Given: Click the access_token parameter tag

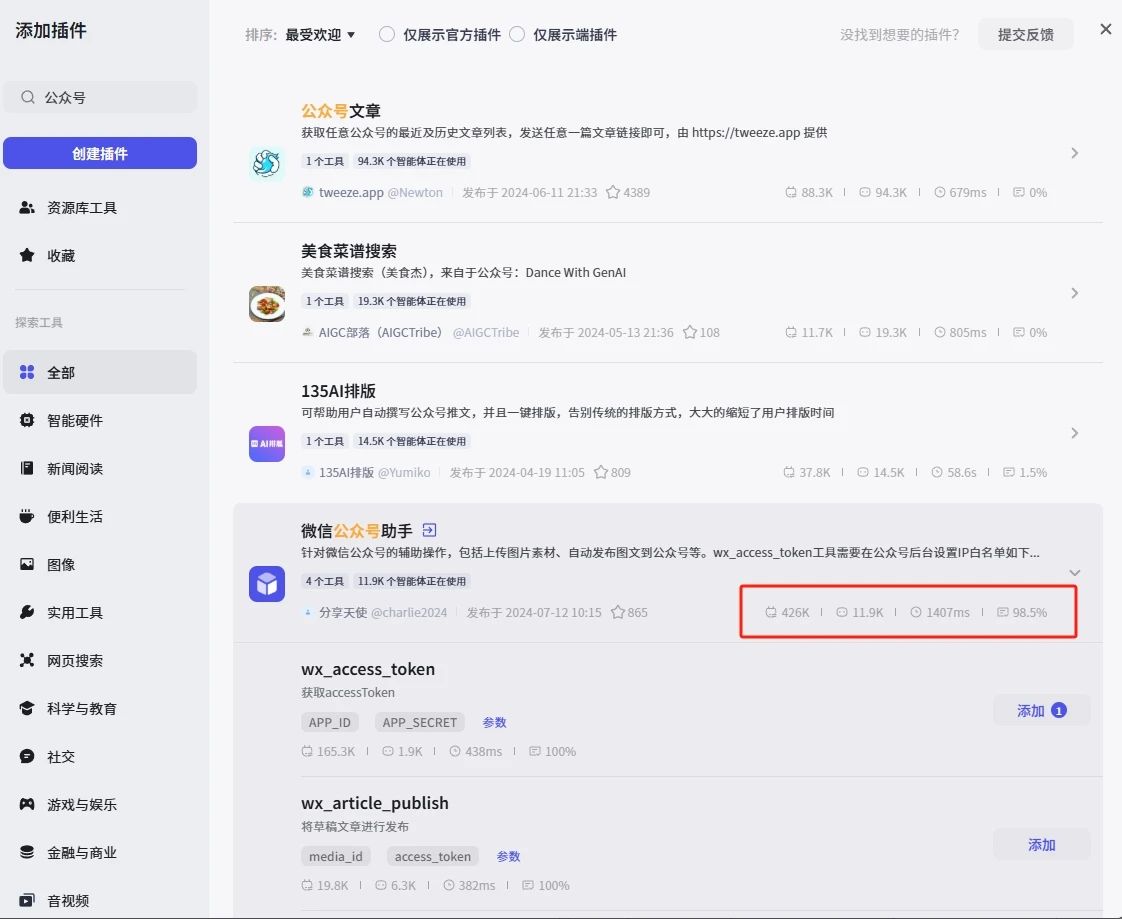Looking at the screenshot, I should tap(433, 856).
